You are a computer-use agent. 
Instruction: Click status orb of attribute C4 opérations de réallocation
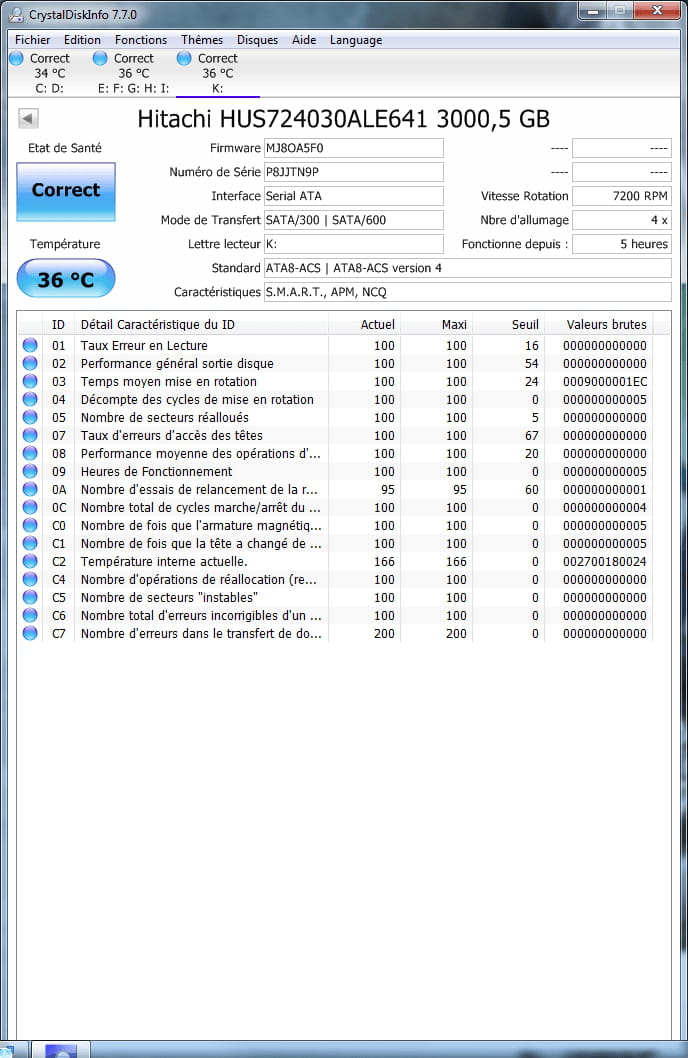click(x=30, y=579)
